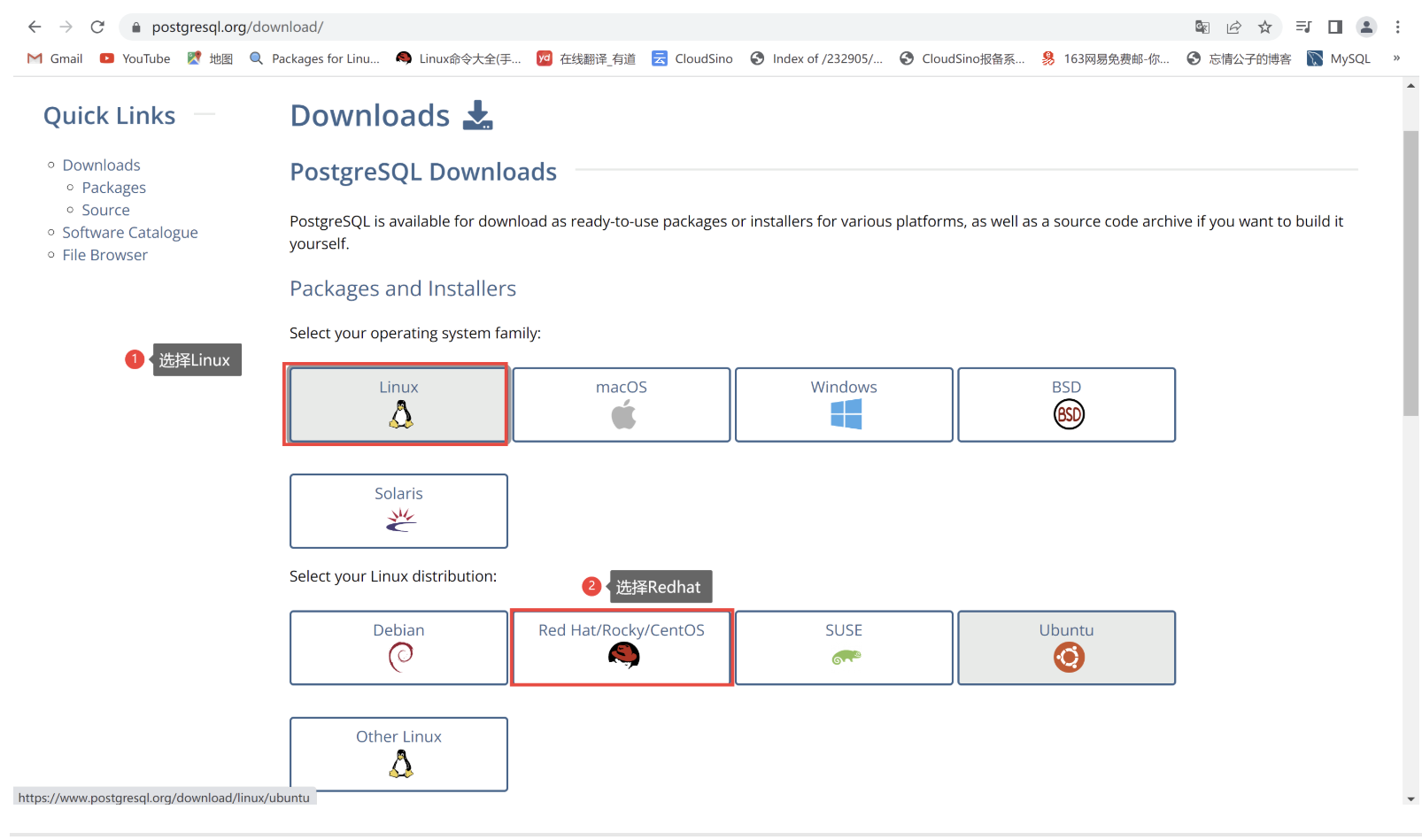Viewport: 1422px width, 840px height.
Task: Click 'Select your Linux distribution:' text
Action: pos(393,576)
